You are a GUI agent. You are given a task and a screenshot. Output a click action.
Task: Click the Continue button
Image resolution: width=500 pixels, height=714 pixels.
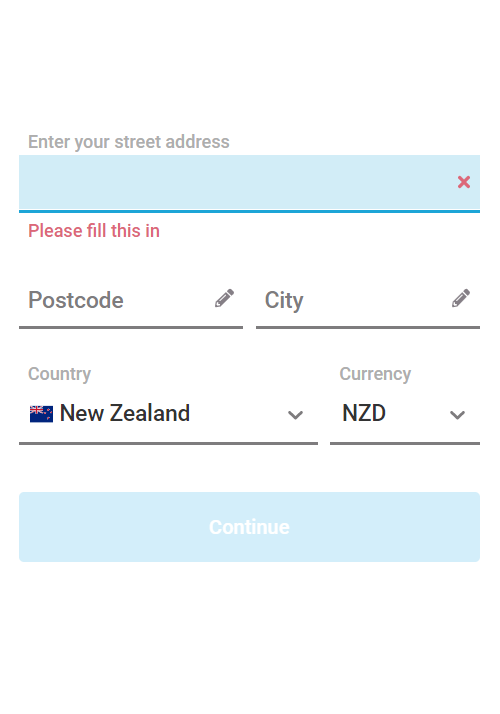250,527
